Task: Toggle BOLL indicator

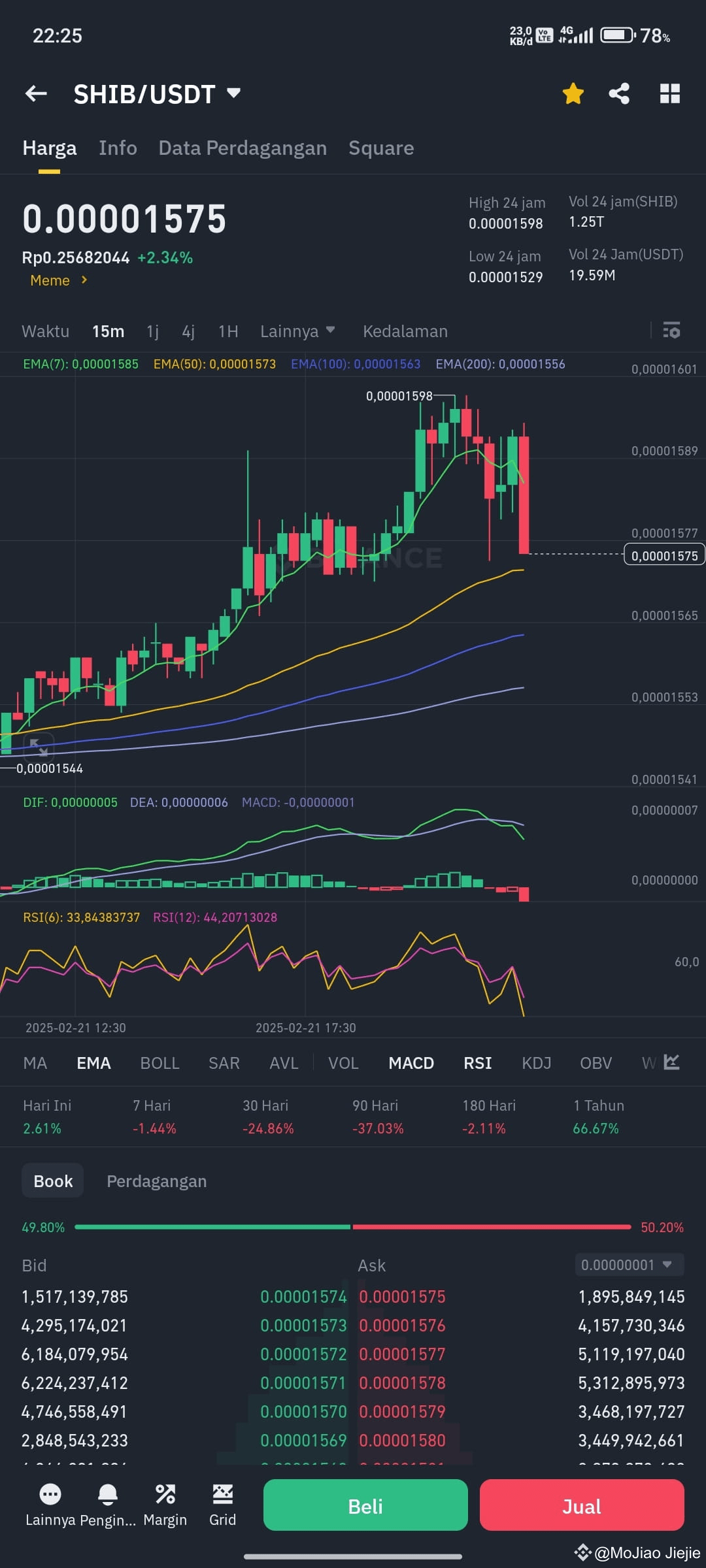Action: 160,1063
